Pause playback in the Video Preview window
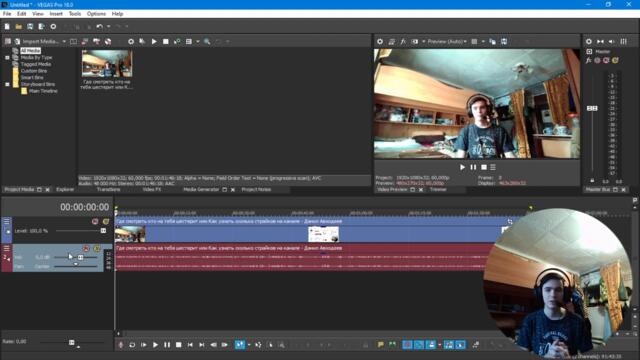Image resolution: width=640 pixels, height=360 pixels. pyautogui.click(x=473, y=167)
